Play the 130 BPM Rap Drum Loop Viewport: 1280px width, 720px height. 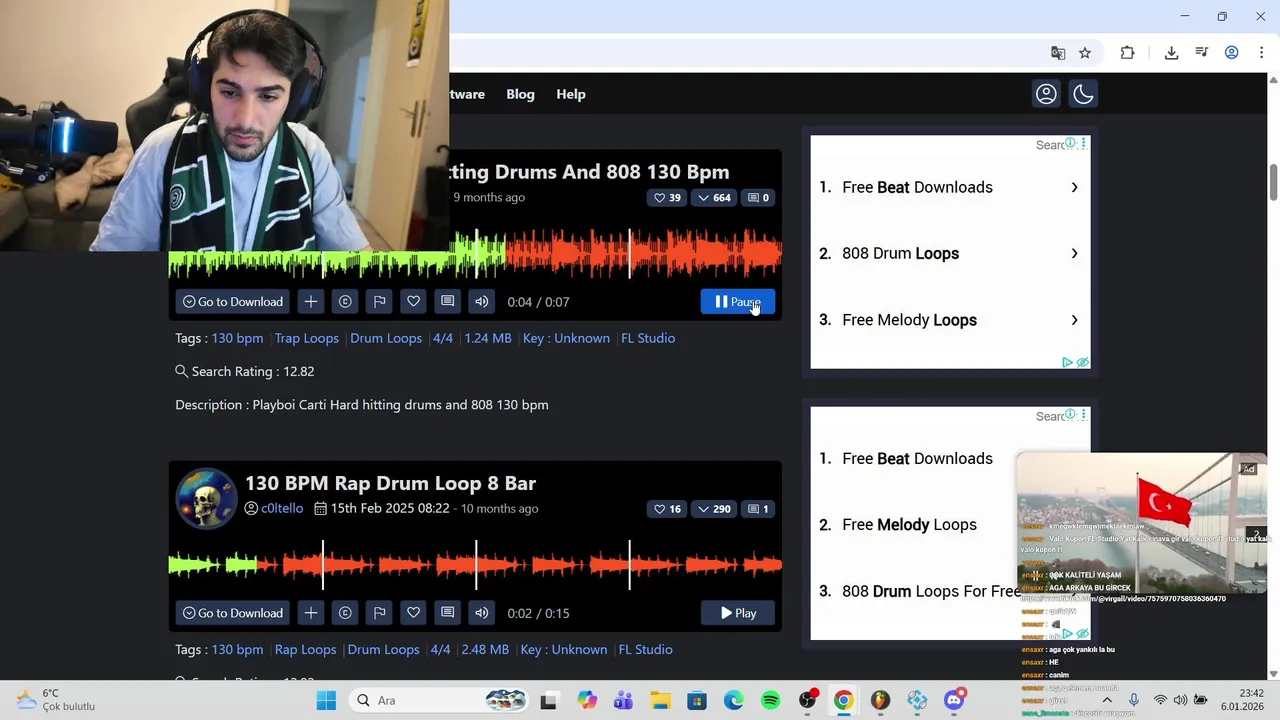point(738,613)
